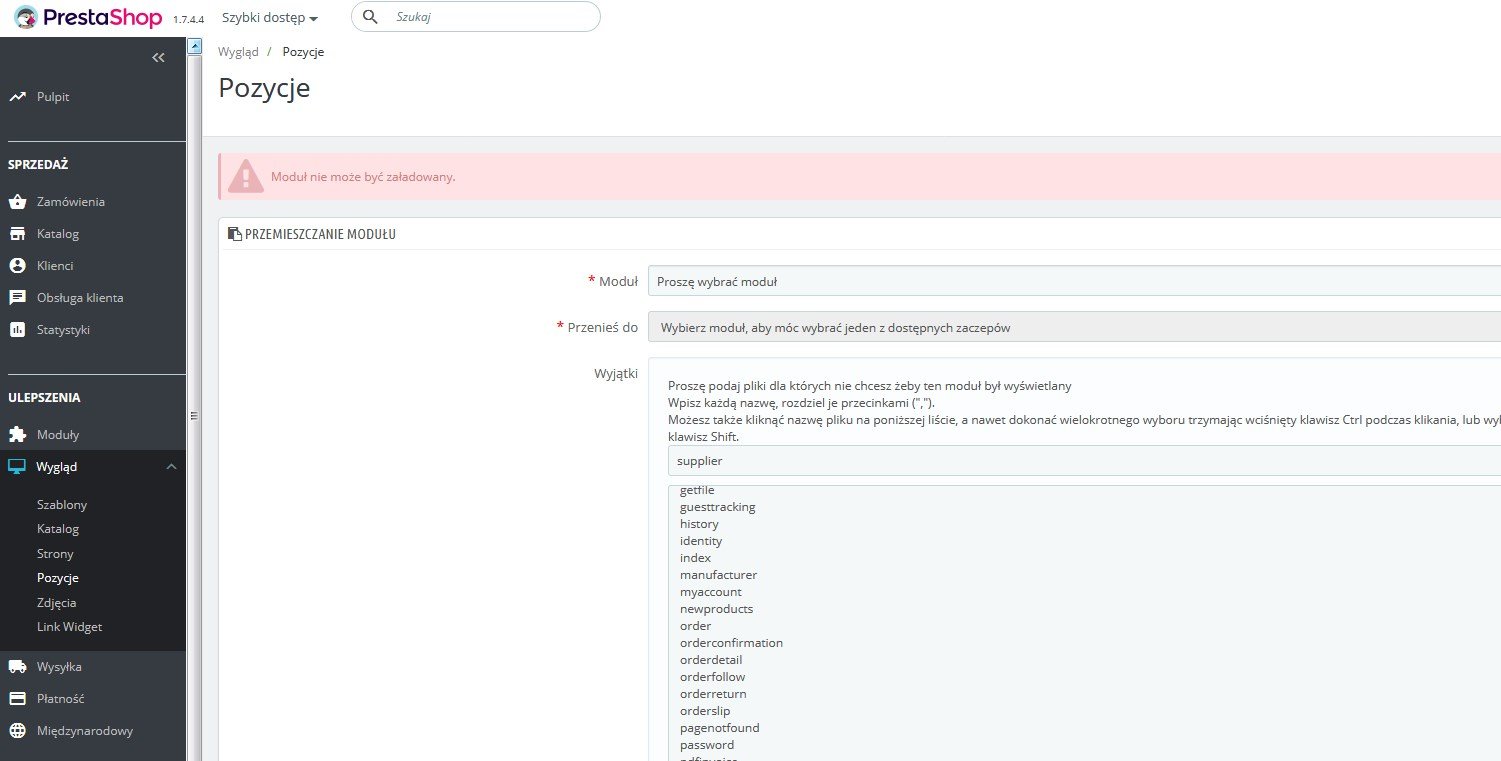Click the Moduły puzzle icon

[x=17, y=435]
